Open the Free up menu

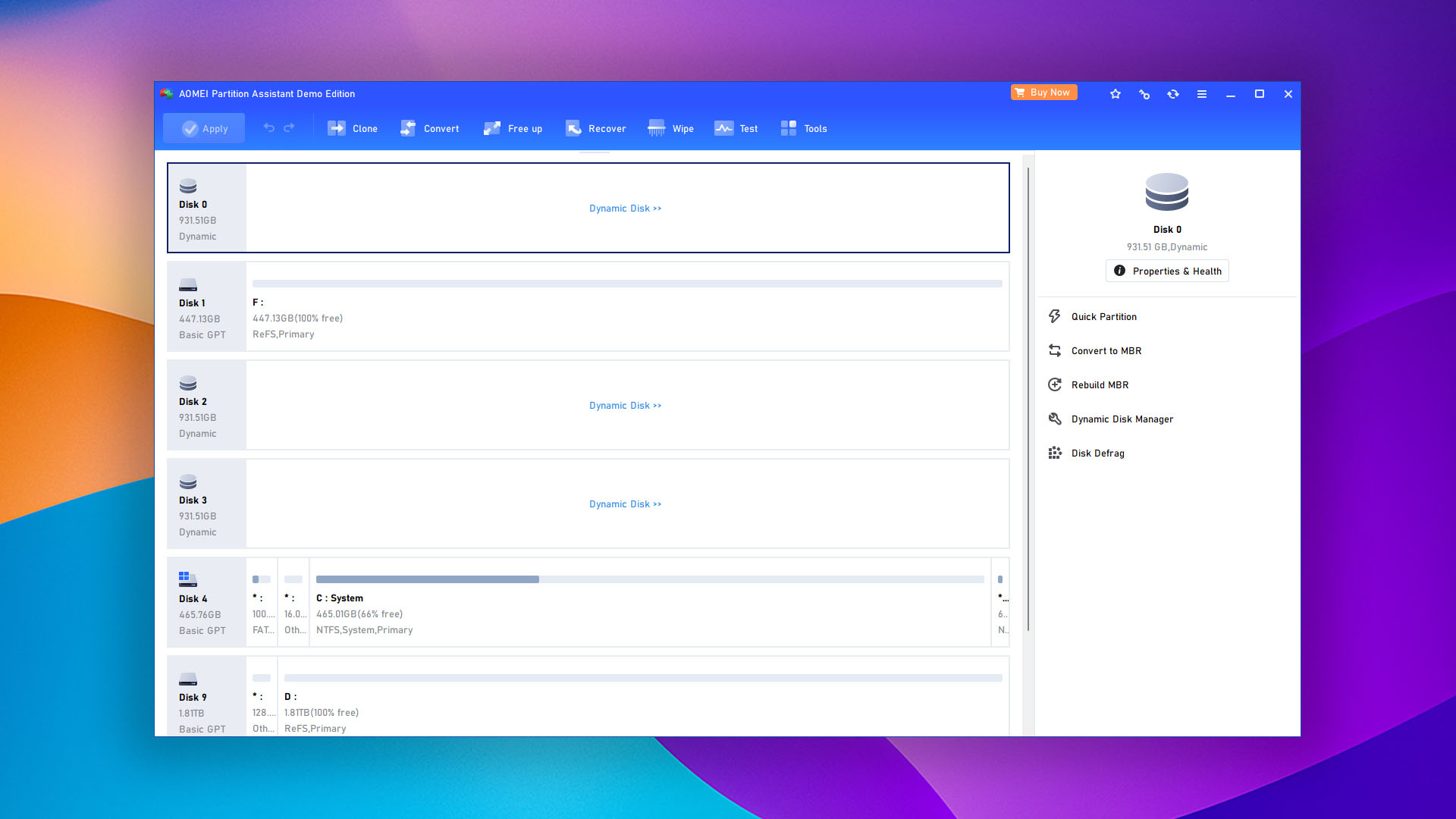click(x=513, y=128)
